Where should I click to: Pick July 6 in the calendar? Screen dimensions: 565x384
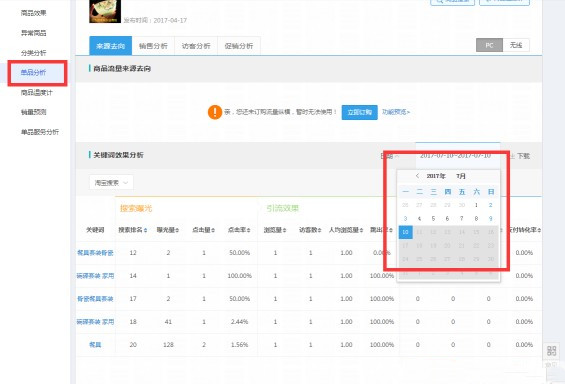point(447,219)
